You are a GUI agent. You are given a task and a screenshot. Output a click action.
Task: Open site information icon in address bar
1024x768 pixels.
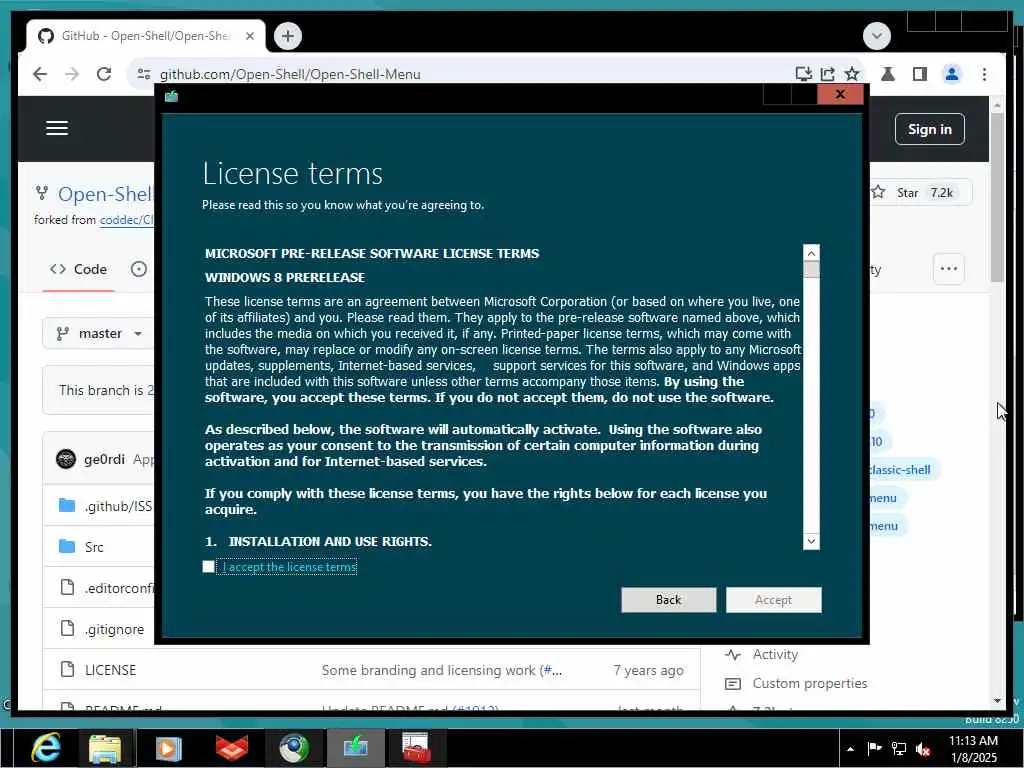(x=144, y=74)
